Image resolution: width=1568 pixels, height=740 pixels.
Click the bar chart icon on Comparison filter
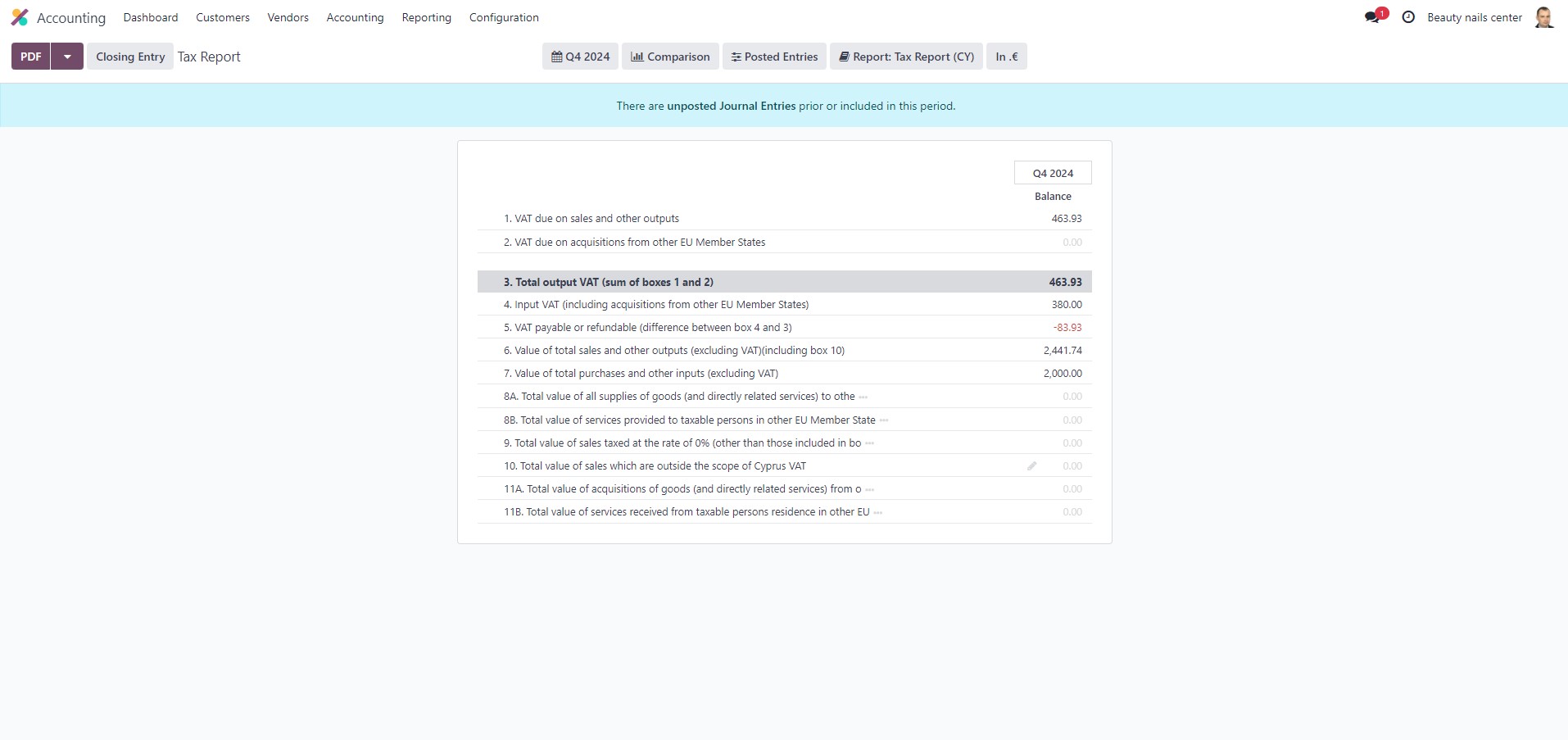[x=639, y=56]
